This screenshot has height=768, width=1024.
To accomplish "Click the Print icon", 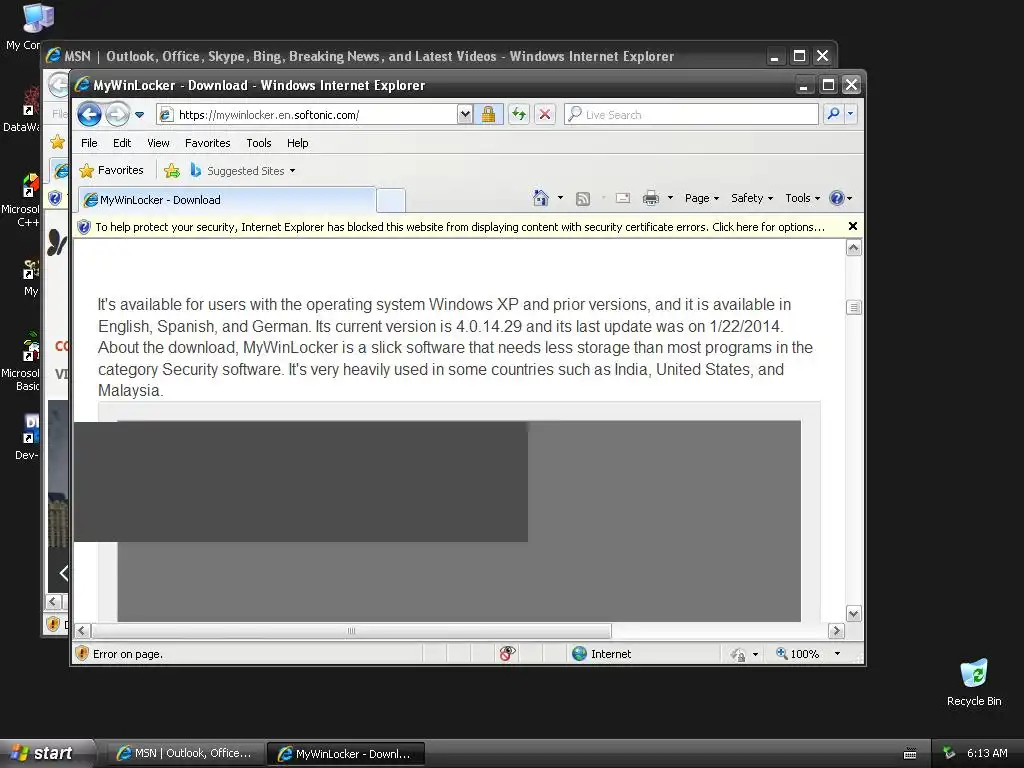I will click(650, 198).
